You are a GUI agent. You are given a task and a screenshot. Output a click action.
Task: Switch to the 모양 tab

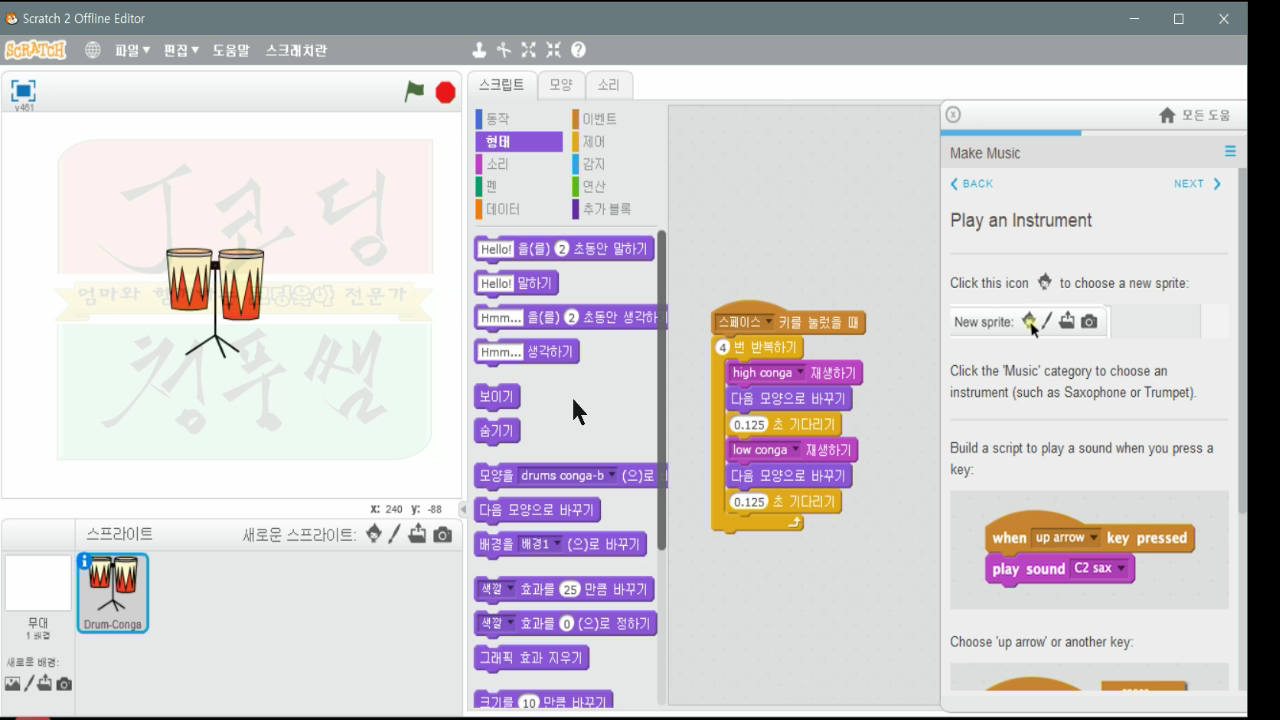tap(561, 85)
